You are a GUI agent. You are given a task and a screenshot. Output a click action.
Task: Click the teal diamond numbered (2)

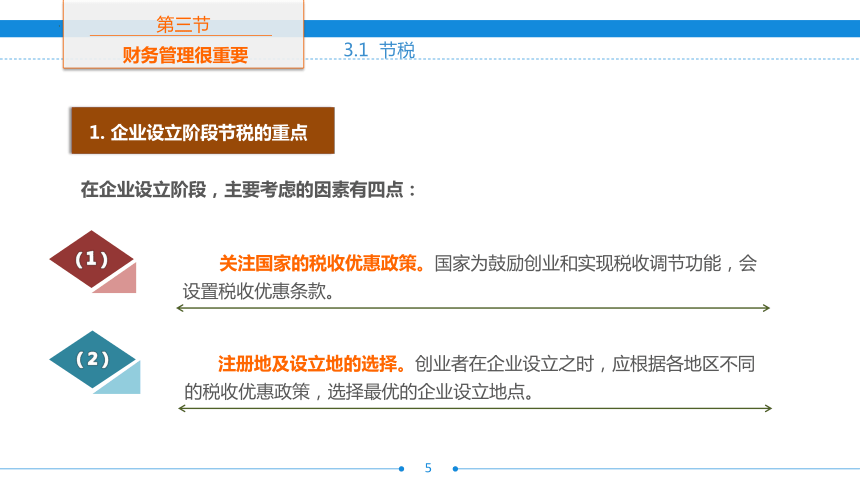[92, 359]
